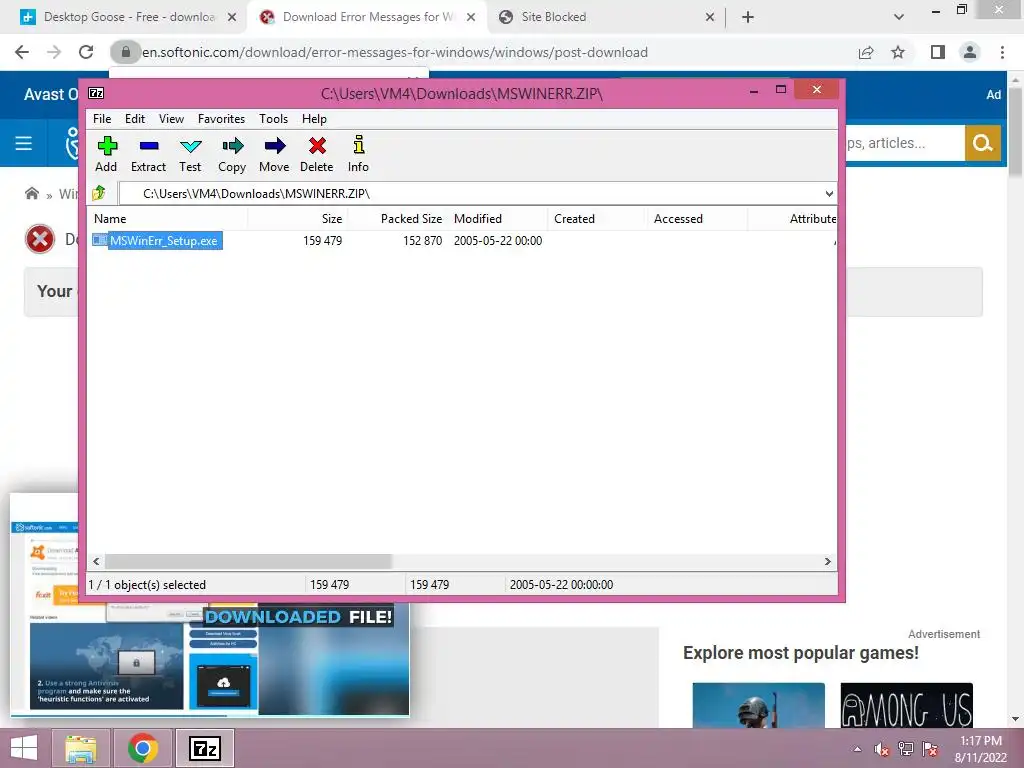Open the Favorites menu
The height and width of the screenshot is (768, 1024).
[221, 119]
